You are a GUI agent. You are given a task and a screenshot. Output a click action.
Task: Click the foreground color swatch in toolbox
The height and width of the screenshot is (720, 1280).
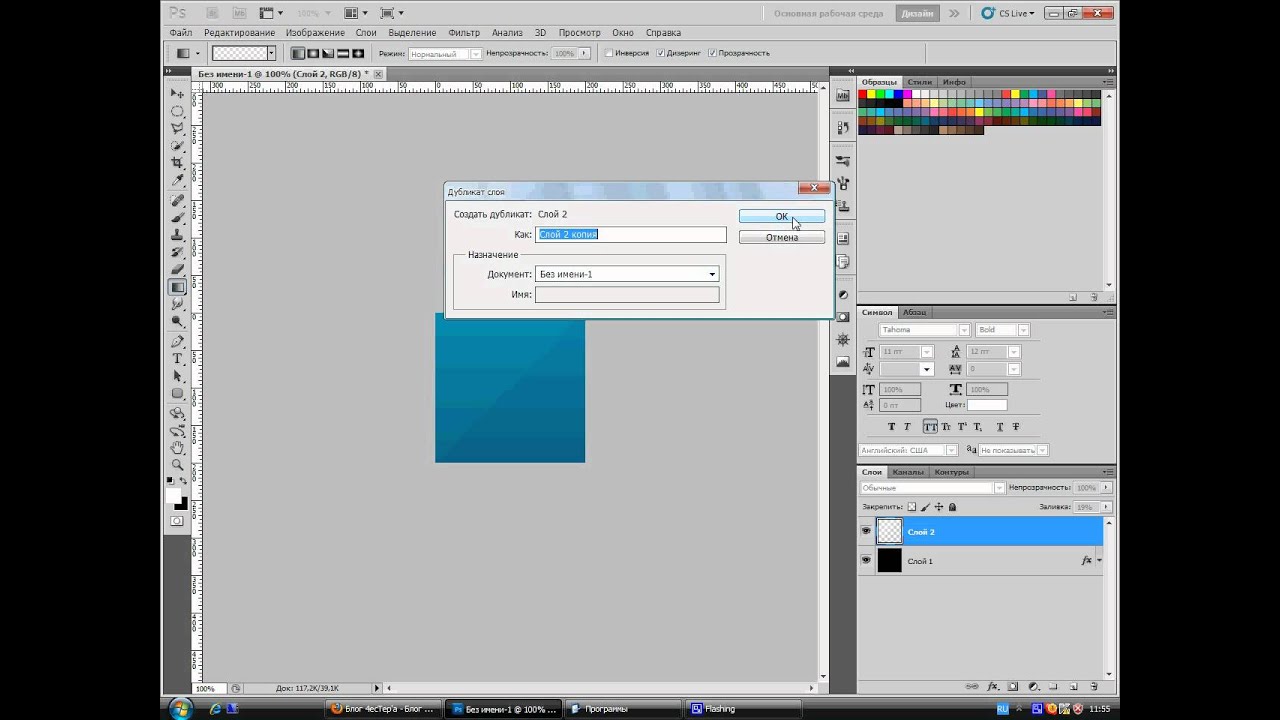click(x=174, y=495)
